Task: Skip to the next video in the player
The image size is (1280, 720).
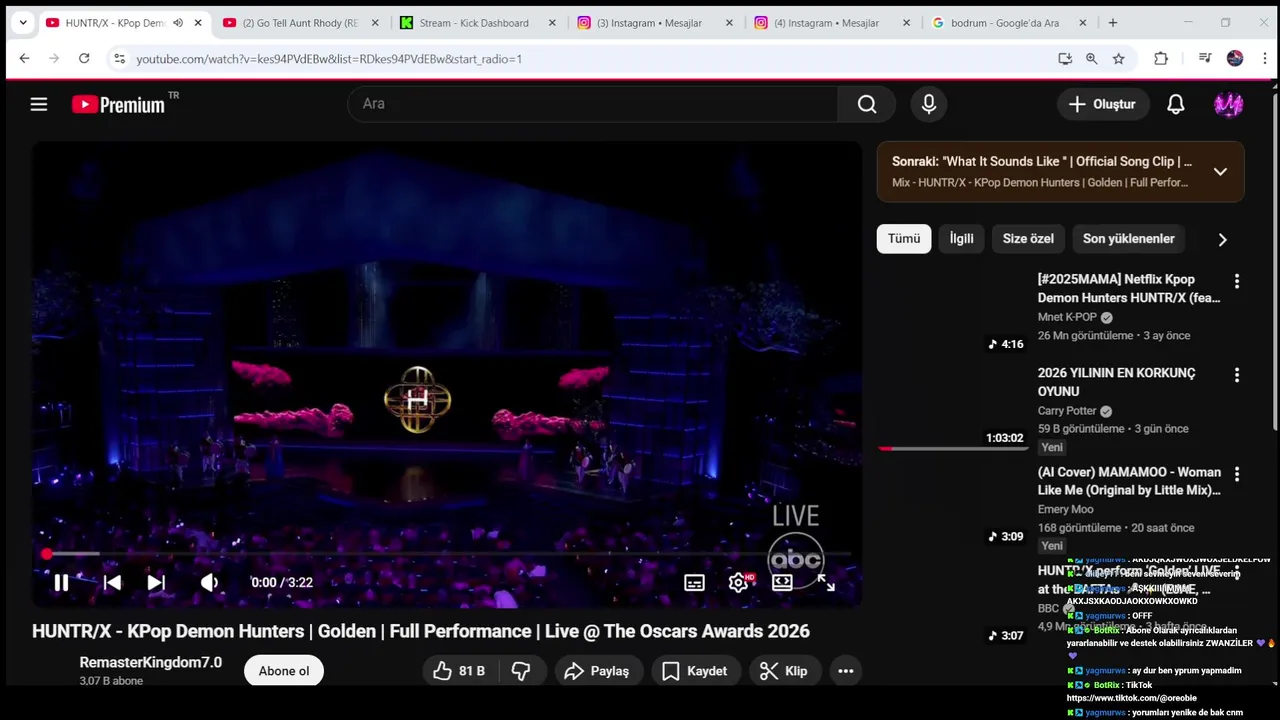Action: pos(156,582)
